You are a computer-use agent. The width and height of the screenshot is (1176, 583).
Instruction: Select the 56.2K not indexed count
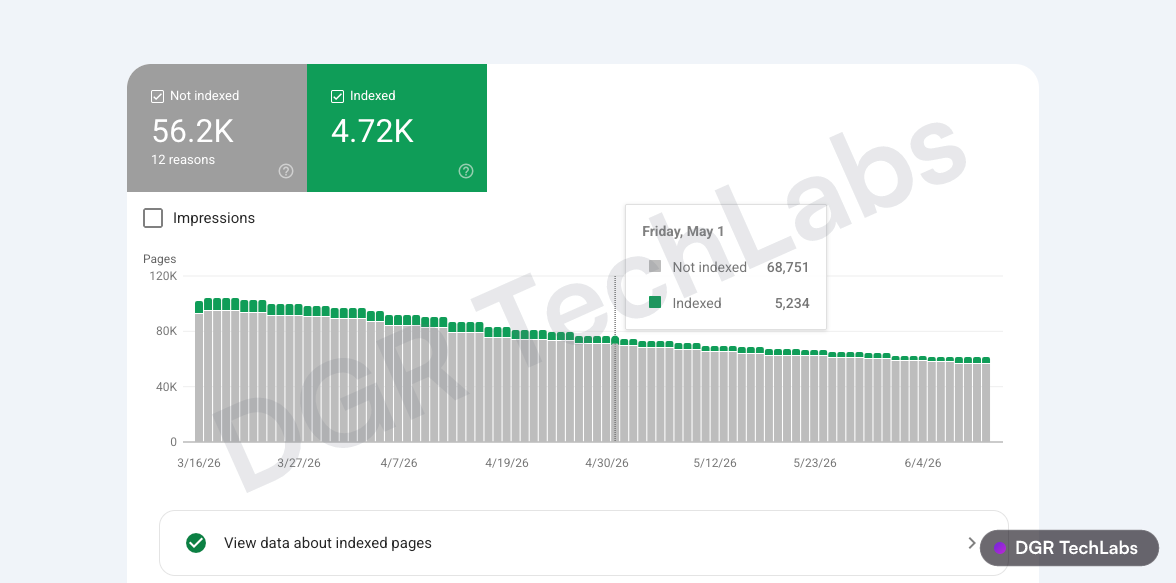tap(193, 131)
